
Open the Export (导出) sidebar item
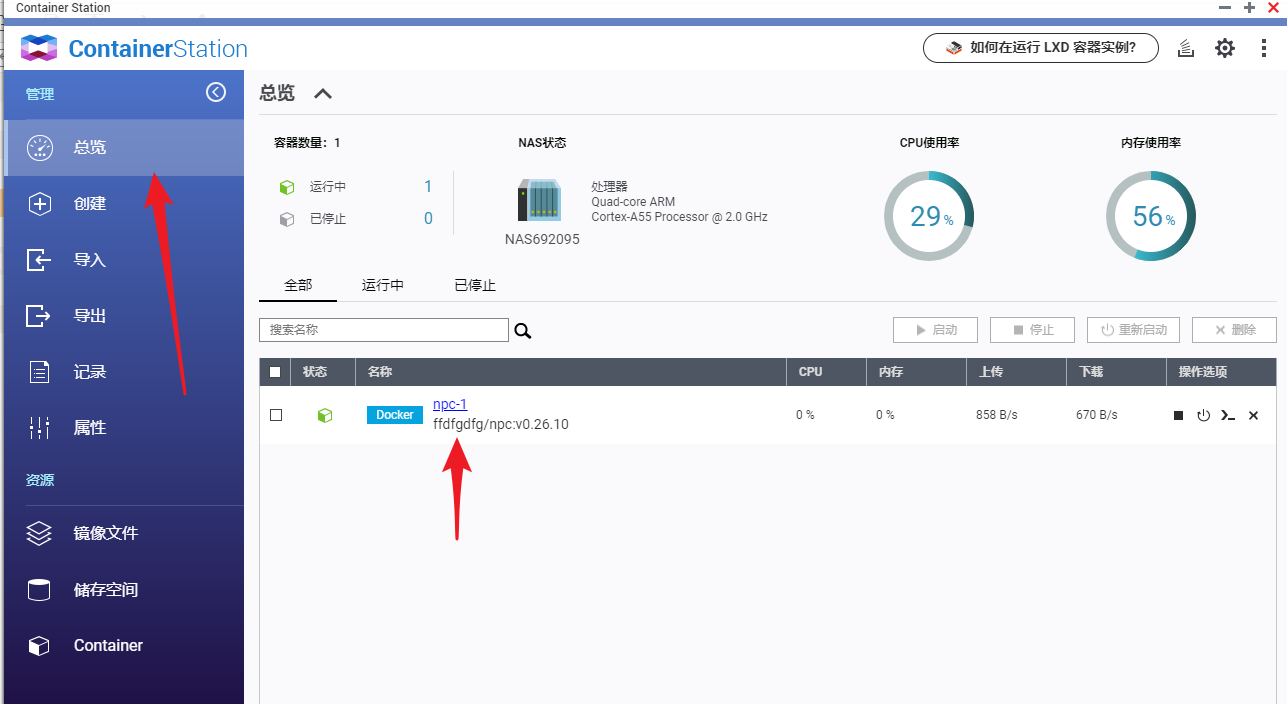click(x=124, y=315)
